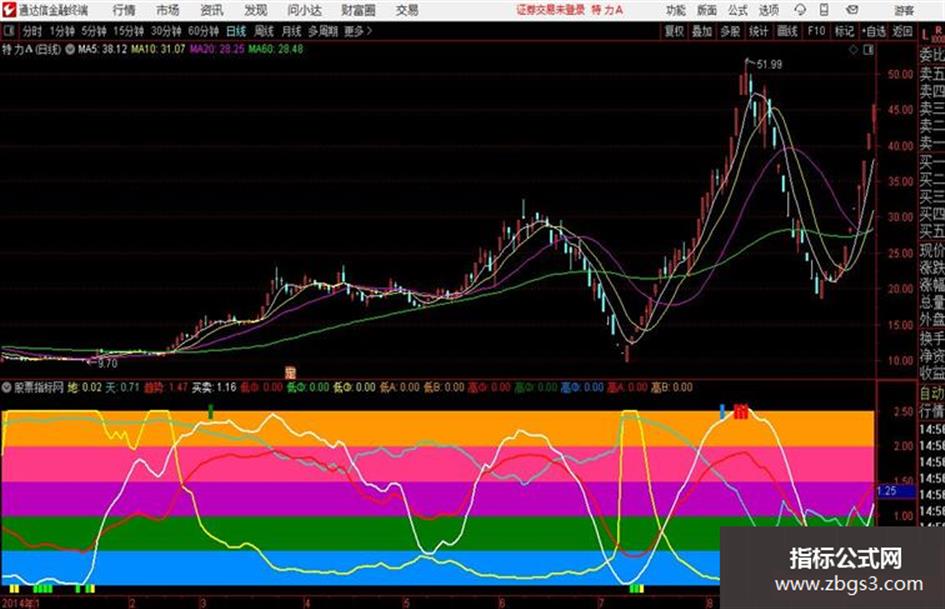Screen dimensions: 945x609
Task: Open the 选项 menu
Action: [768, 10]
